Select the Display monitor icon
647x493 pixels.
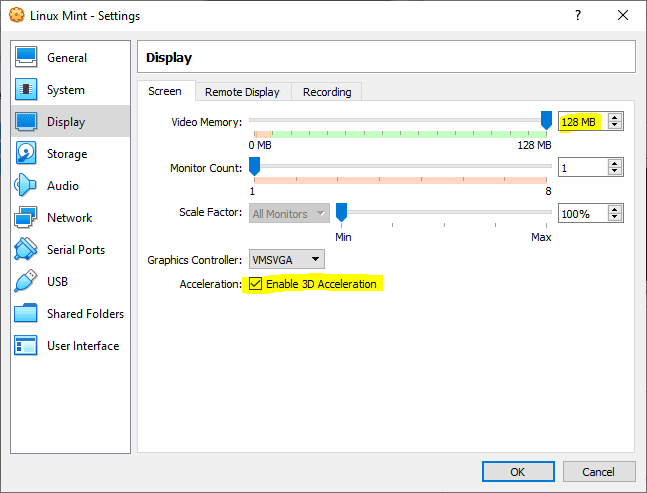(26, 121)
